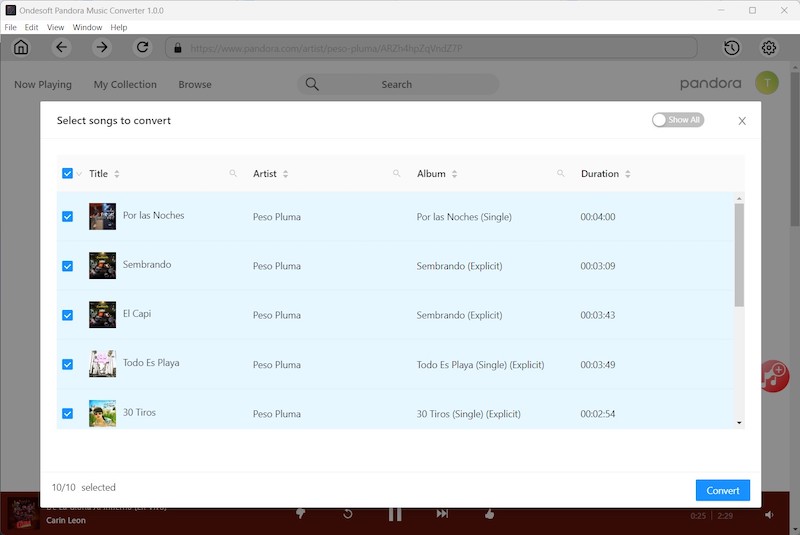Go to the home page icon
The image size is (800, 535).
(x=21, y=47)
